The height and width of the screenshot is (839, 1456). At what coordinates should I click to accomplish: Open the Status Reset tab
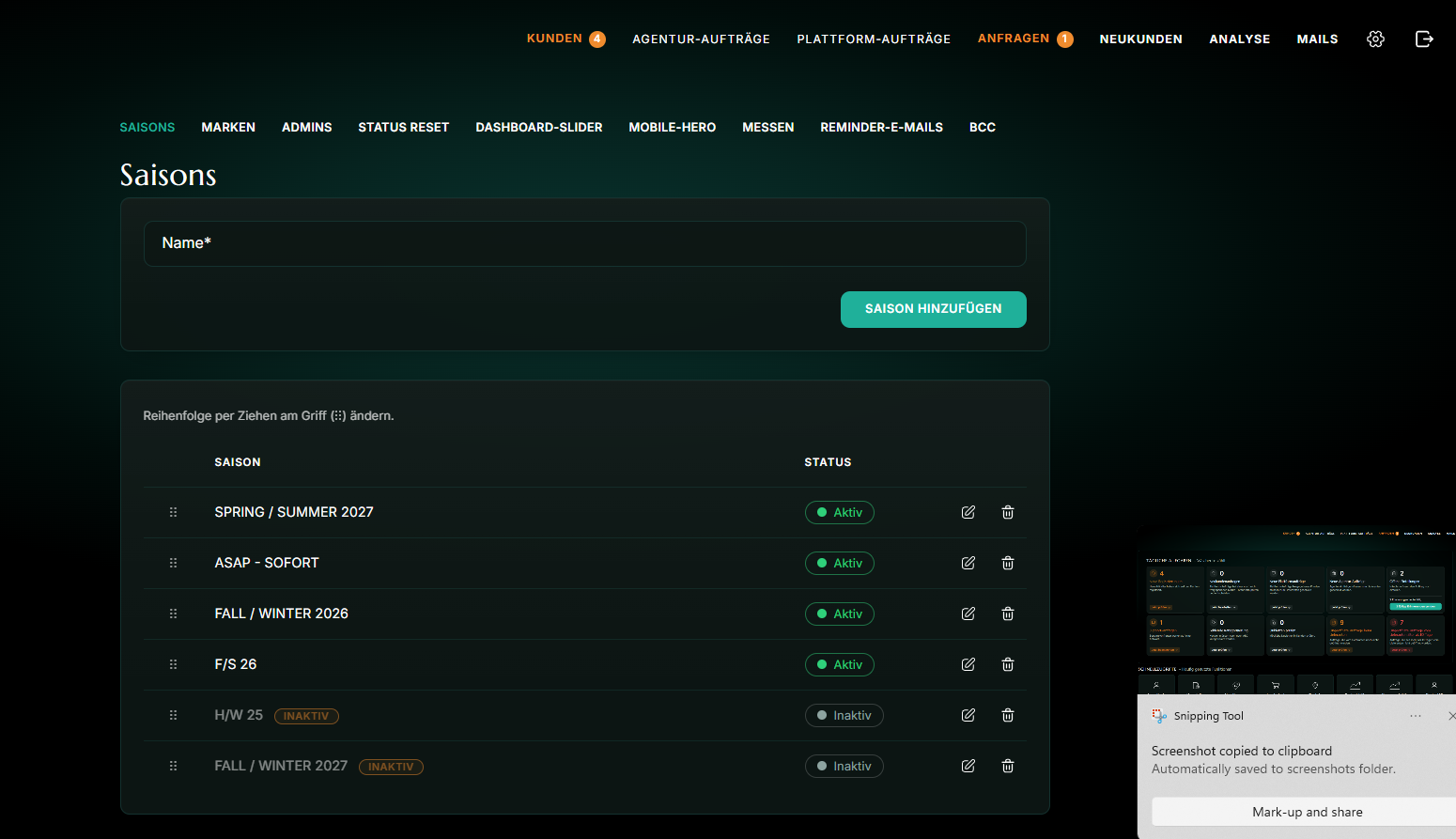(404, 127)
